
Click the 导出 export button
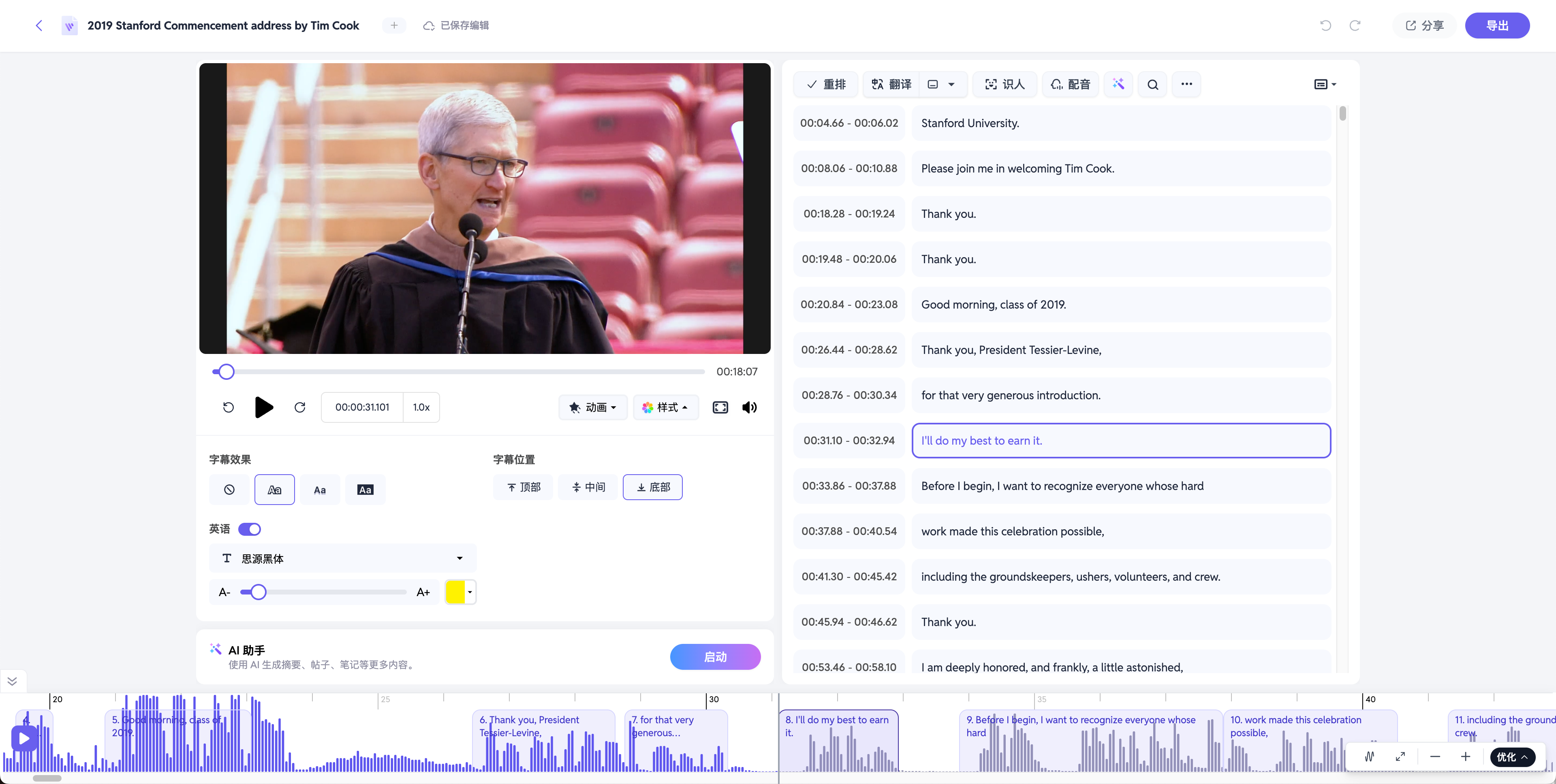(1497, 26)
